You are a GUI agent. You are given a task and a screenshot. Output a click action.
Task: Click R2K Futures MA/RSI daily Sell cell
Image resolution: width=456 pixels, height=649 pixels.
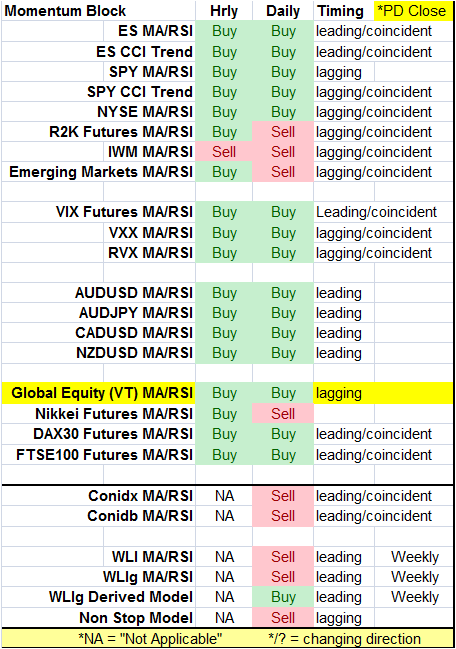pyautogui.click(x=283, y=132)
